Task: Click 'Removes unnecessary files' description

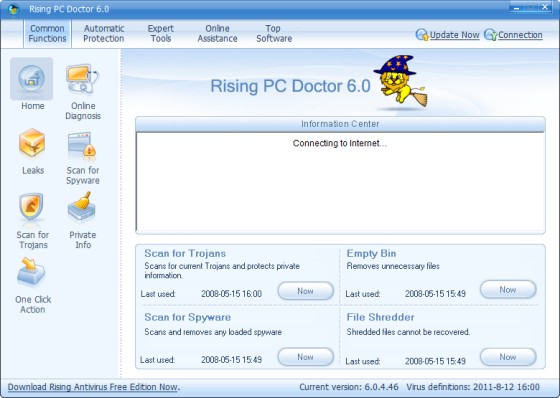Action: coord(393,266)
